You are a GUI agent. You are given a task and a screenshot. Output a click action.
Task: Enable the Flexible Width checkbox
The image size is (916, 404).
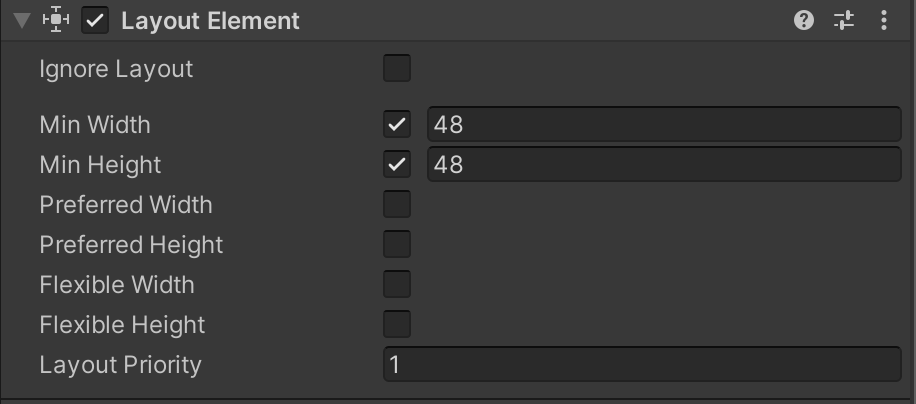397,284
